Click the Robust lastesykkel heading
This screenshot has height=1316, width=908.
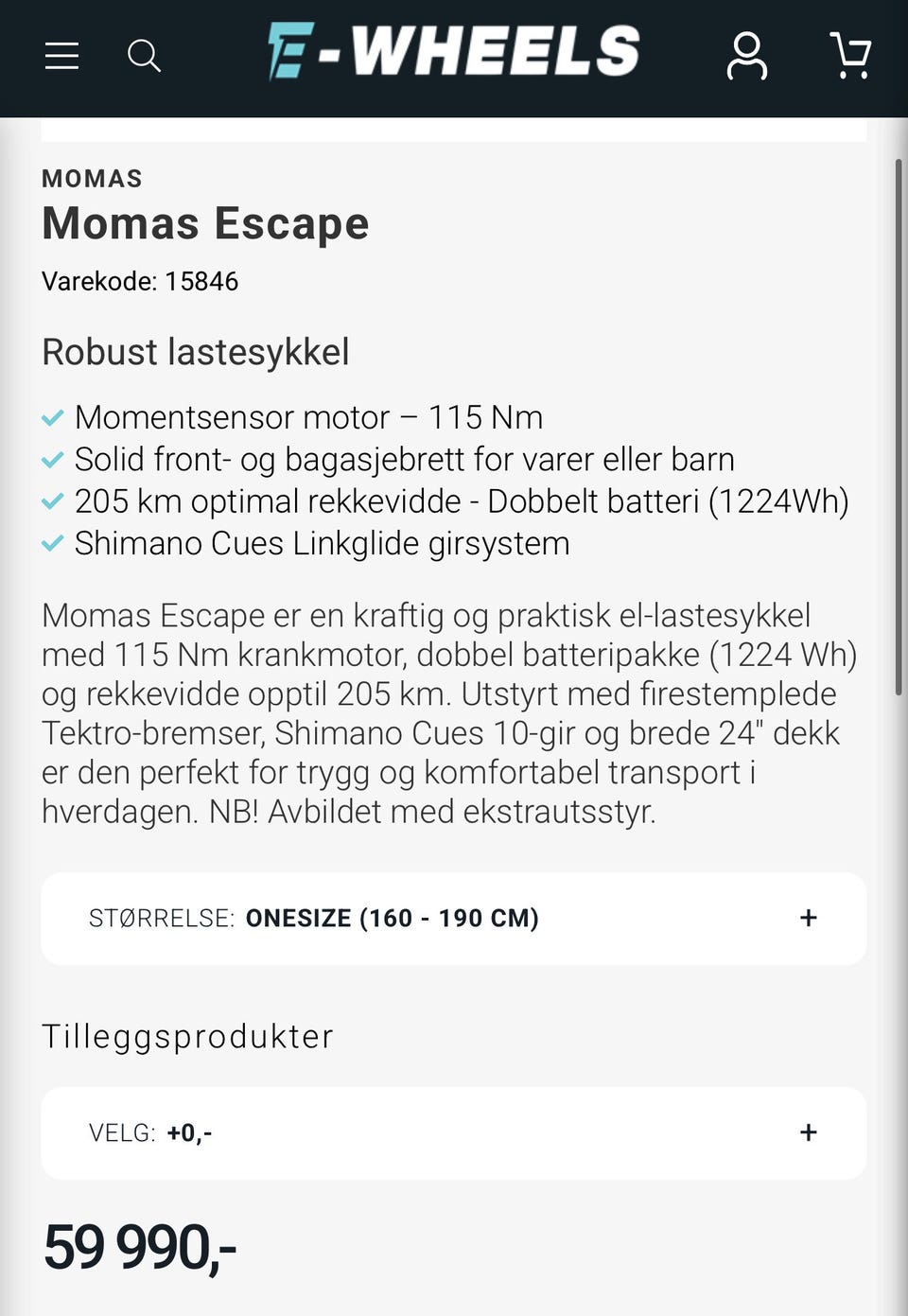(x=196, y=352)
